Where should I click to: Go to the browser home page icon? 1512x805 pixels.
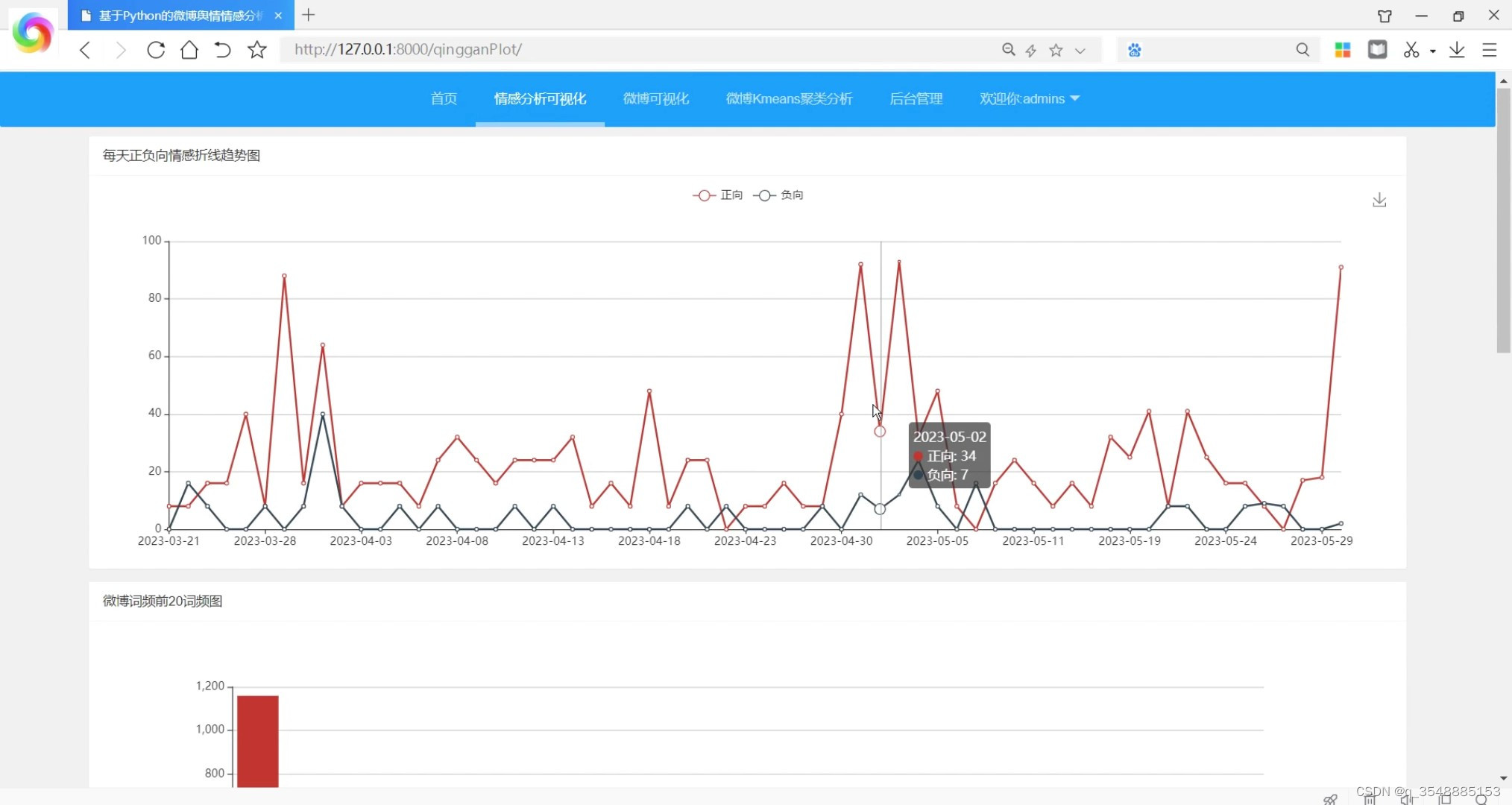[189, 50]
